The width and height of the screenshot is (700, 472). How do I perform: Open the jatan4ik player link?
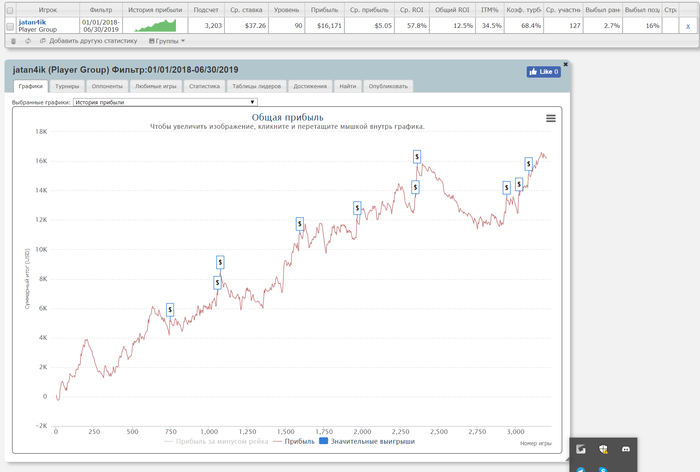tap(32, 22)
